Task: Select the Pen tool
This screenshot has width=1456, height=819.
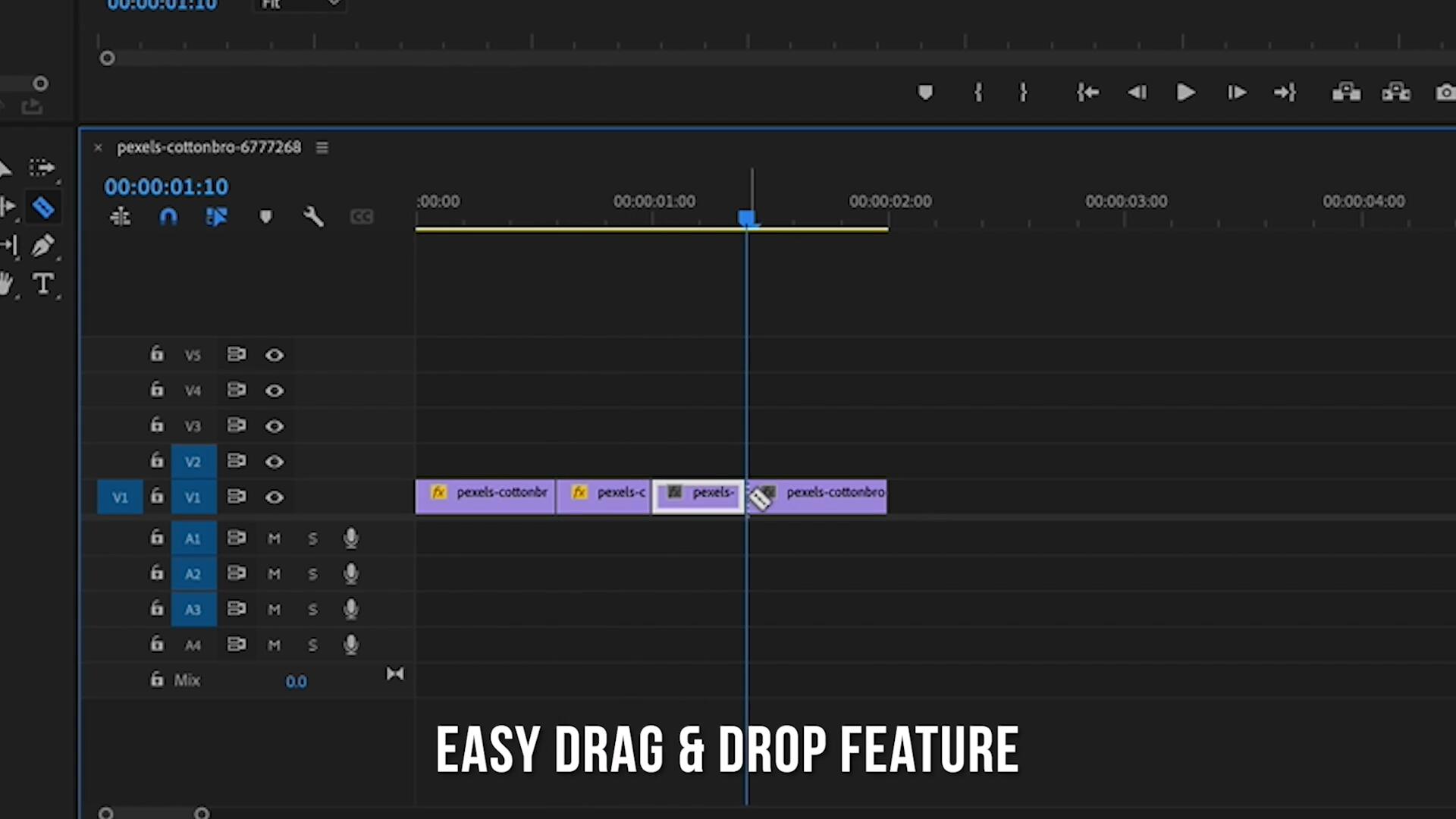Action: click(x=42, y=246)
